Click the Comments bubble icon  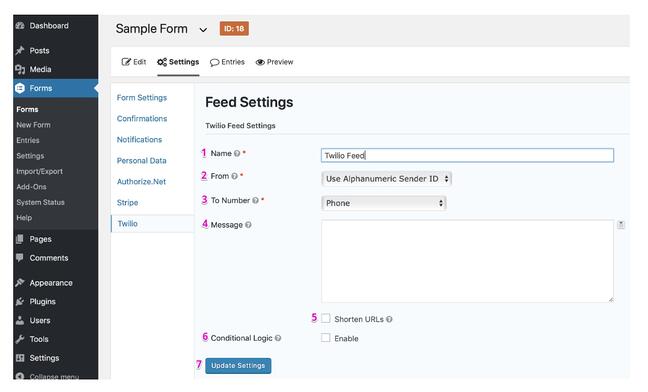pos(20,258)
